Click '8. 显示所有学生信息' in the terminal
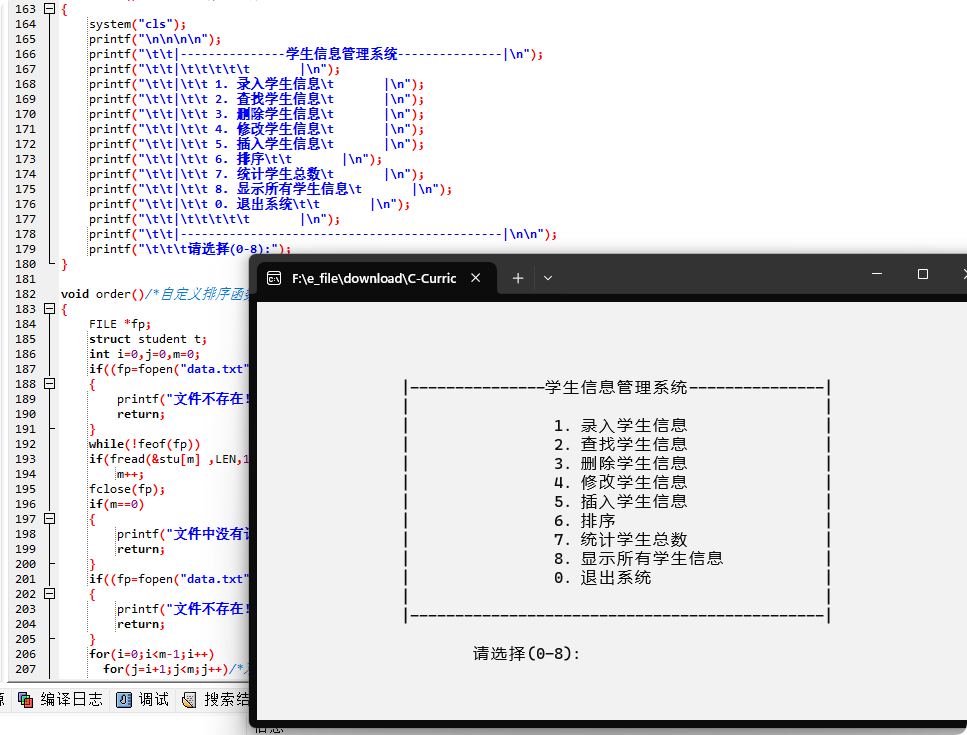The height and width of the screenshot is (735, 967). (x=638, y=559)
